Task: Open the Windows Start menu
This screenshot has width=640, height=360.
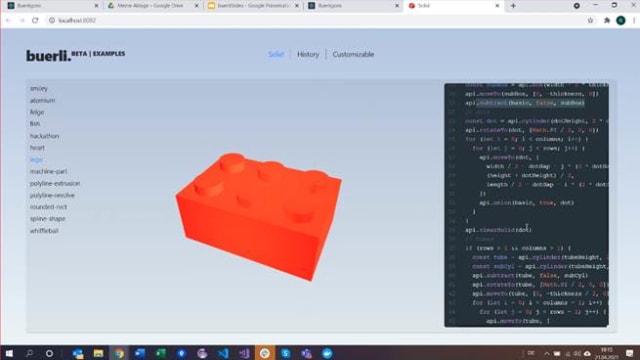Action: pos(9,353)
